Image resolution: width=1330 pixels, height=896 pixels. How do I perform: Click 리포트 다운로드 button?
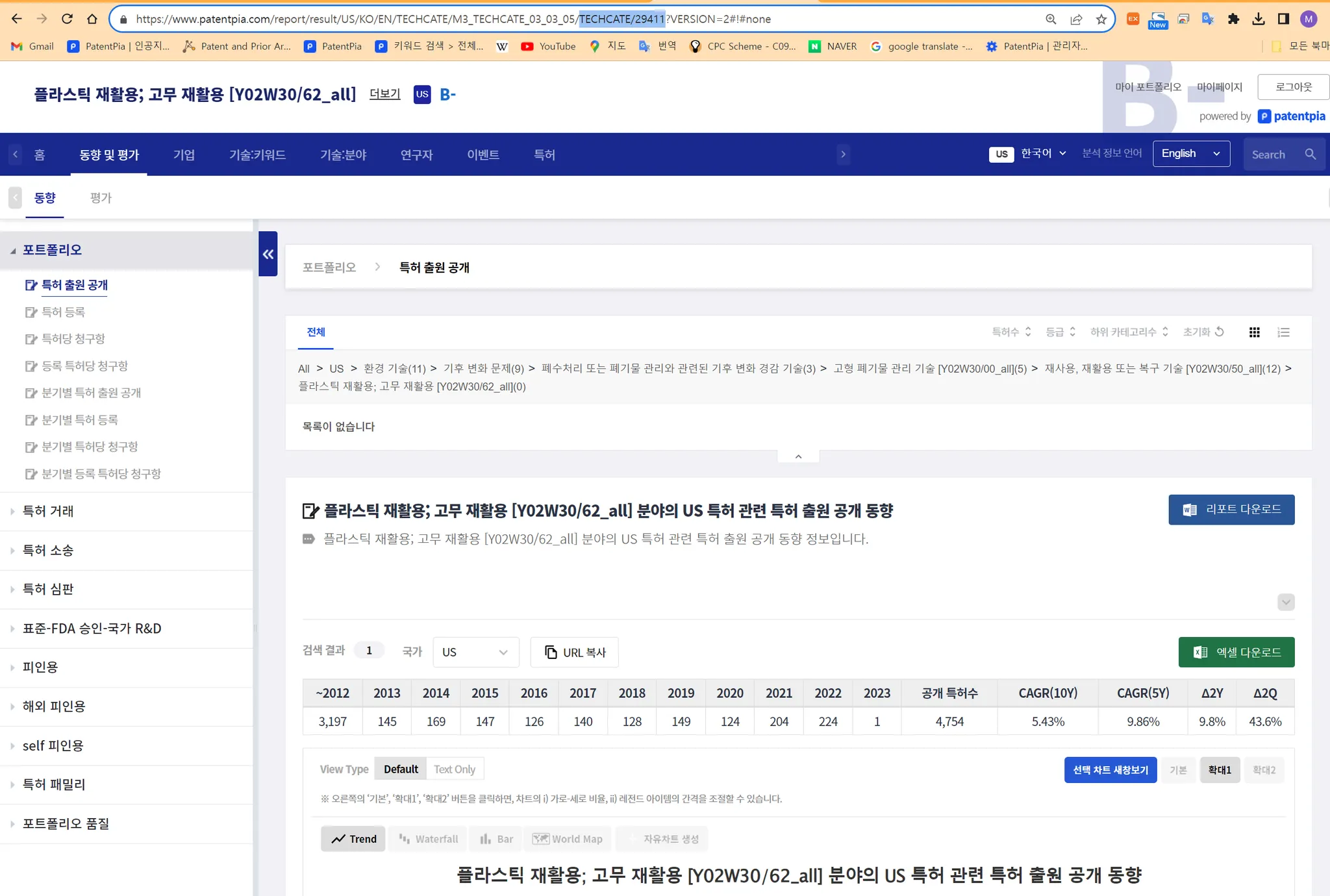pos(1231,510)
